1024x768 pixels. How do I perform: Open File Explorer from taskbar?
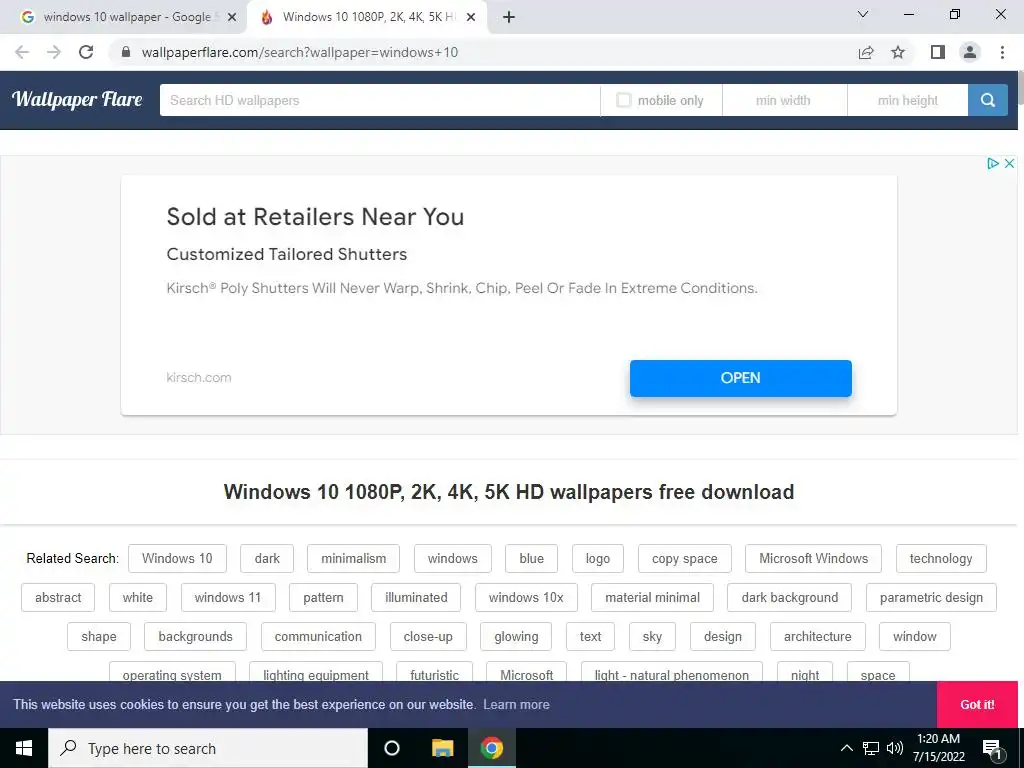(x=442, y=748)
